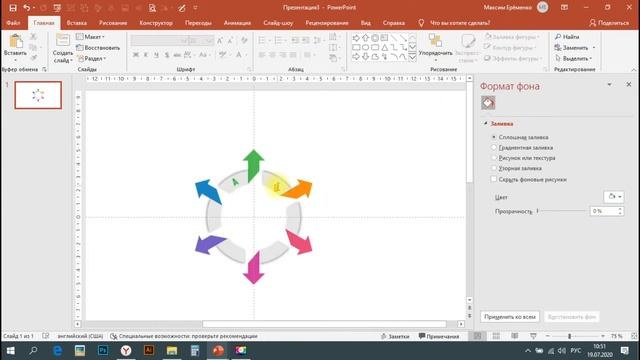
Task: Select the orange arrow shape on slide
Action: point(298,189)
